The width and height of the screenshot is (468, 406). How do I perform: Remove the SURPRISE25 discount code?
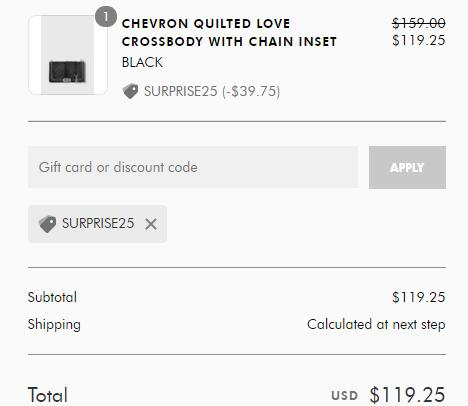pos(151,224)
